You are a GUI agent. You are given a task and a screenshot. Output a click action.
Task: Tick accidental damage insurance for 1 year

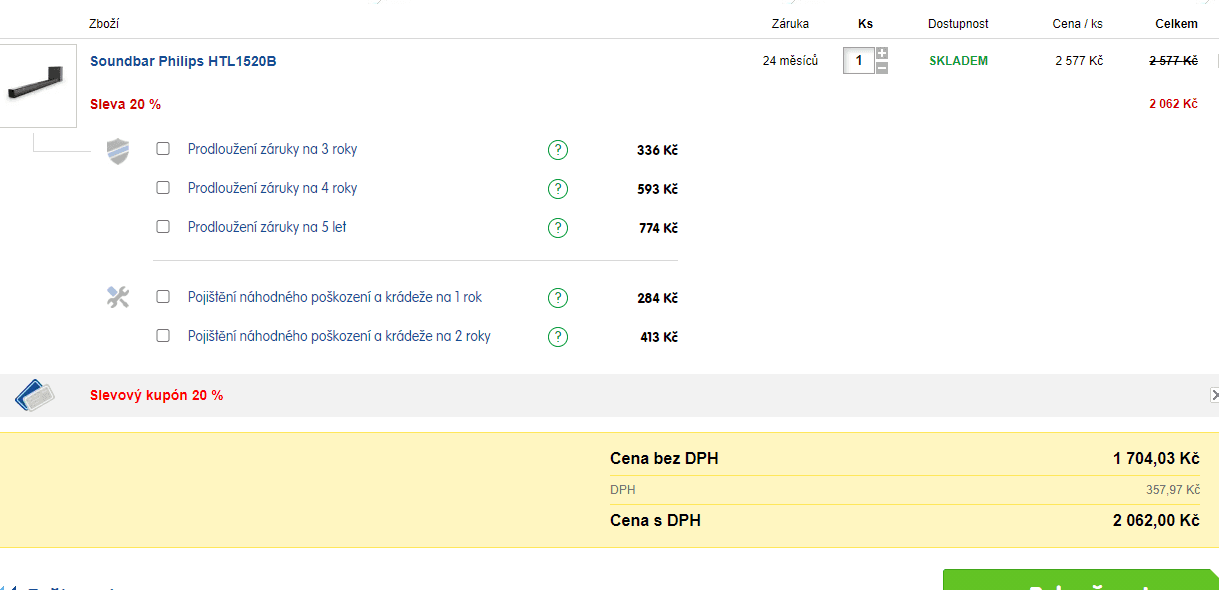(x=163, y=297)
